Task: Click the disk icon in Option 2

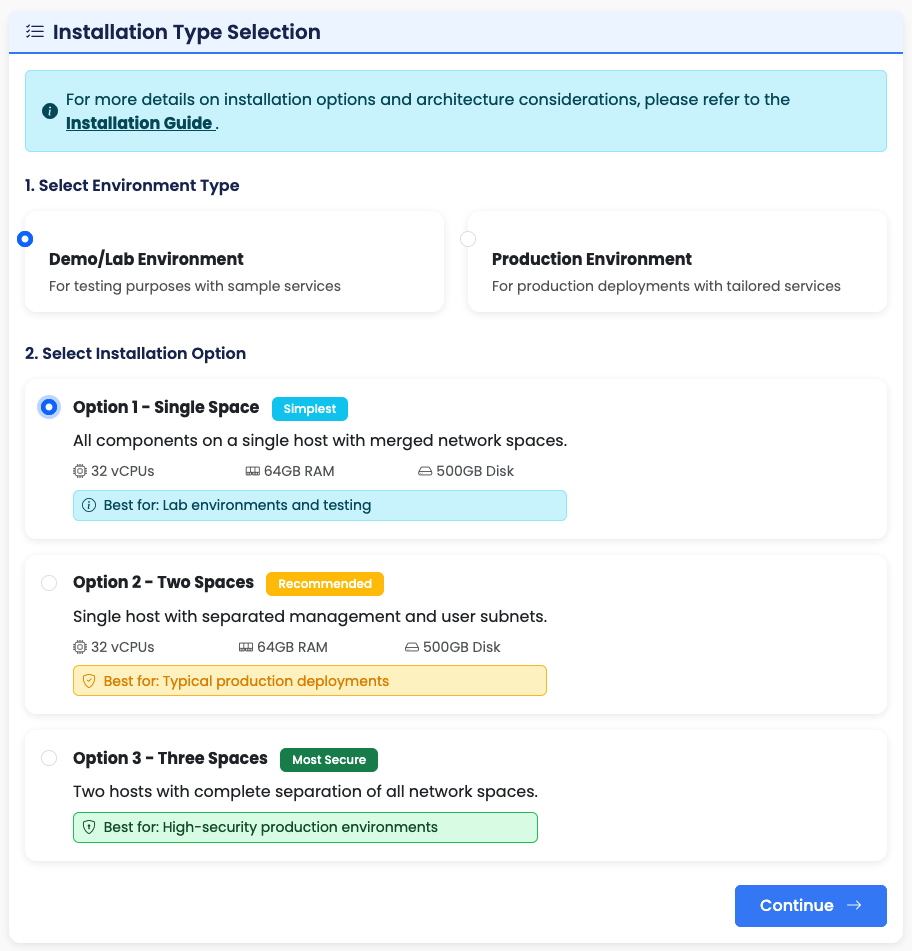Action: tap(411, 647)
